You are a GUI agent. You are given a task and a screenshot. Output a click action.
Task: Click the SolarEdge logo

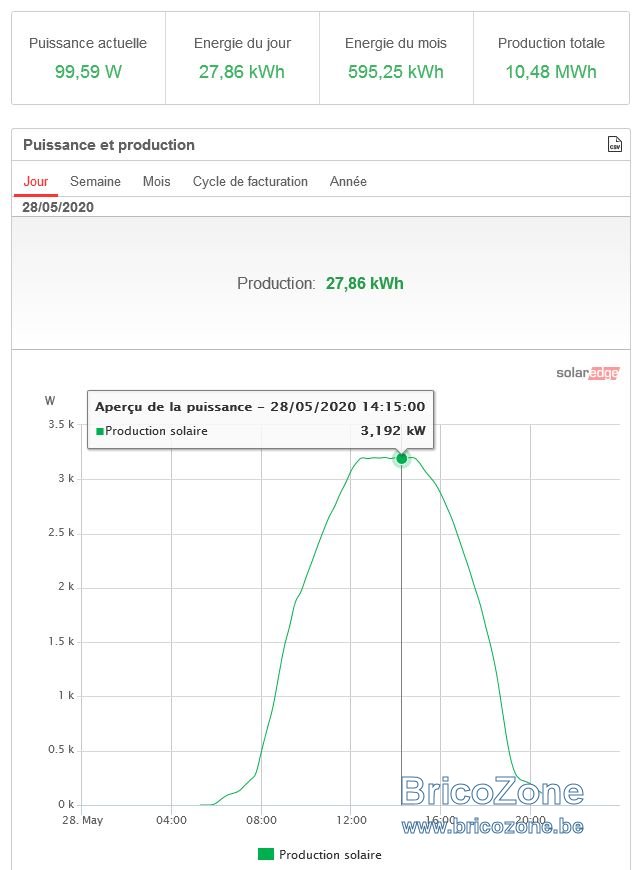point(588,373)
